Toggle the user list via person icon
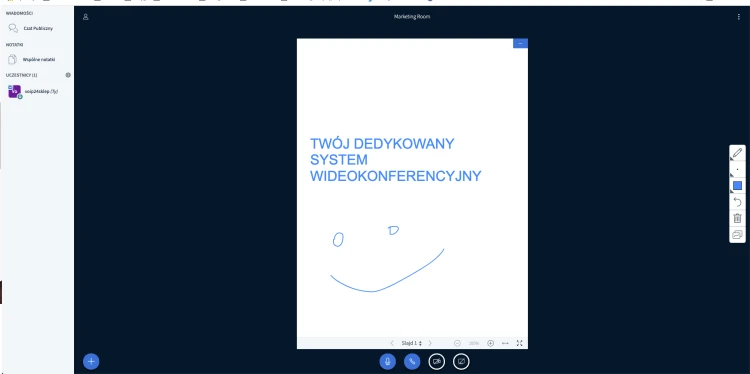The image size is (750, 374). pyautogui.click(x=86, y=17)
